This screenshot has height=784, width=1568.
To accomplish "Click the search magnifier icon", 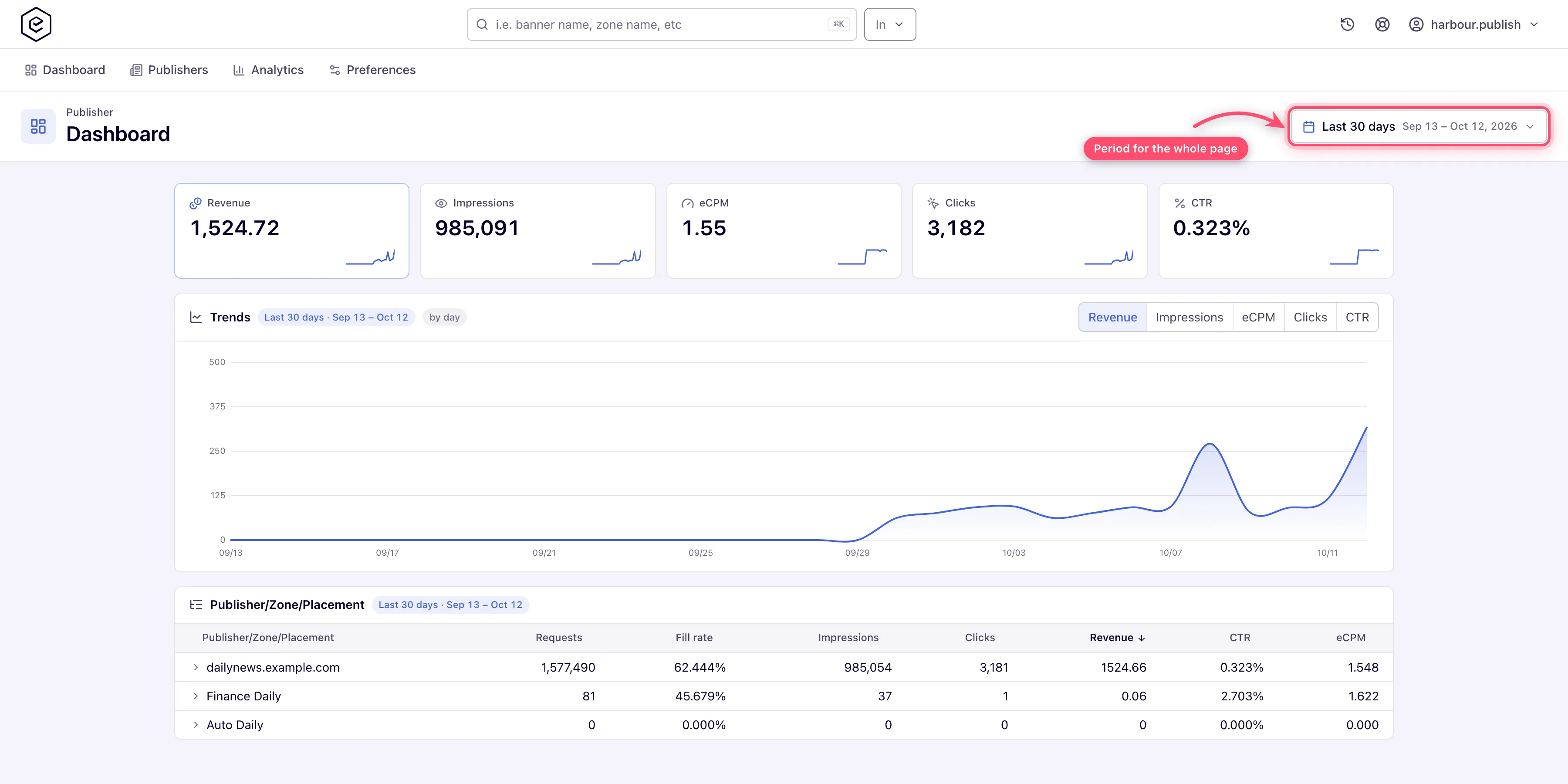I will coord(482,24).
